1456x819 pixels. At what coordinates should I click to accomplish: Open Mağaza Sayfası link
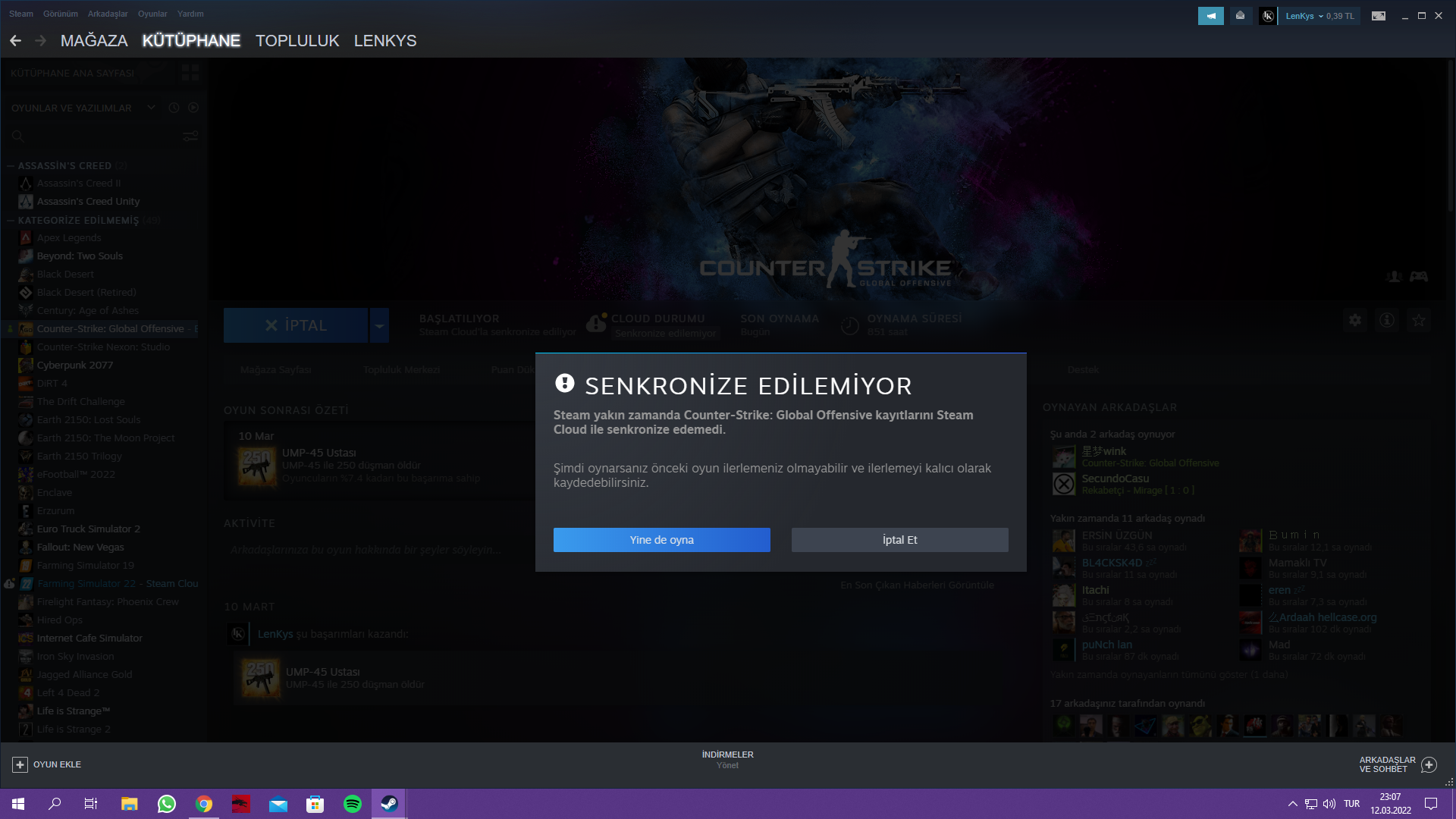coord(276,370)
